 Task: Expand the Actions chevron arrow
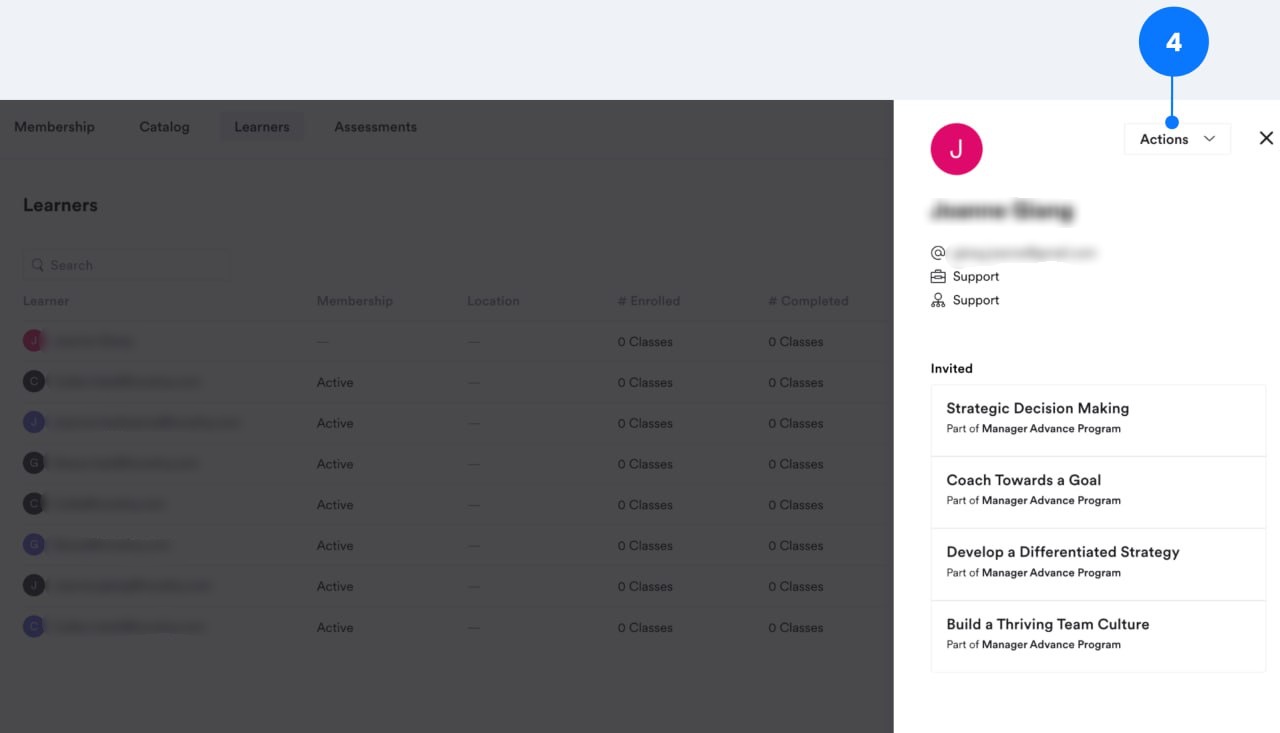tap(1210, 139)
